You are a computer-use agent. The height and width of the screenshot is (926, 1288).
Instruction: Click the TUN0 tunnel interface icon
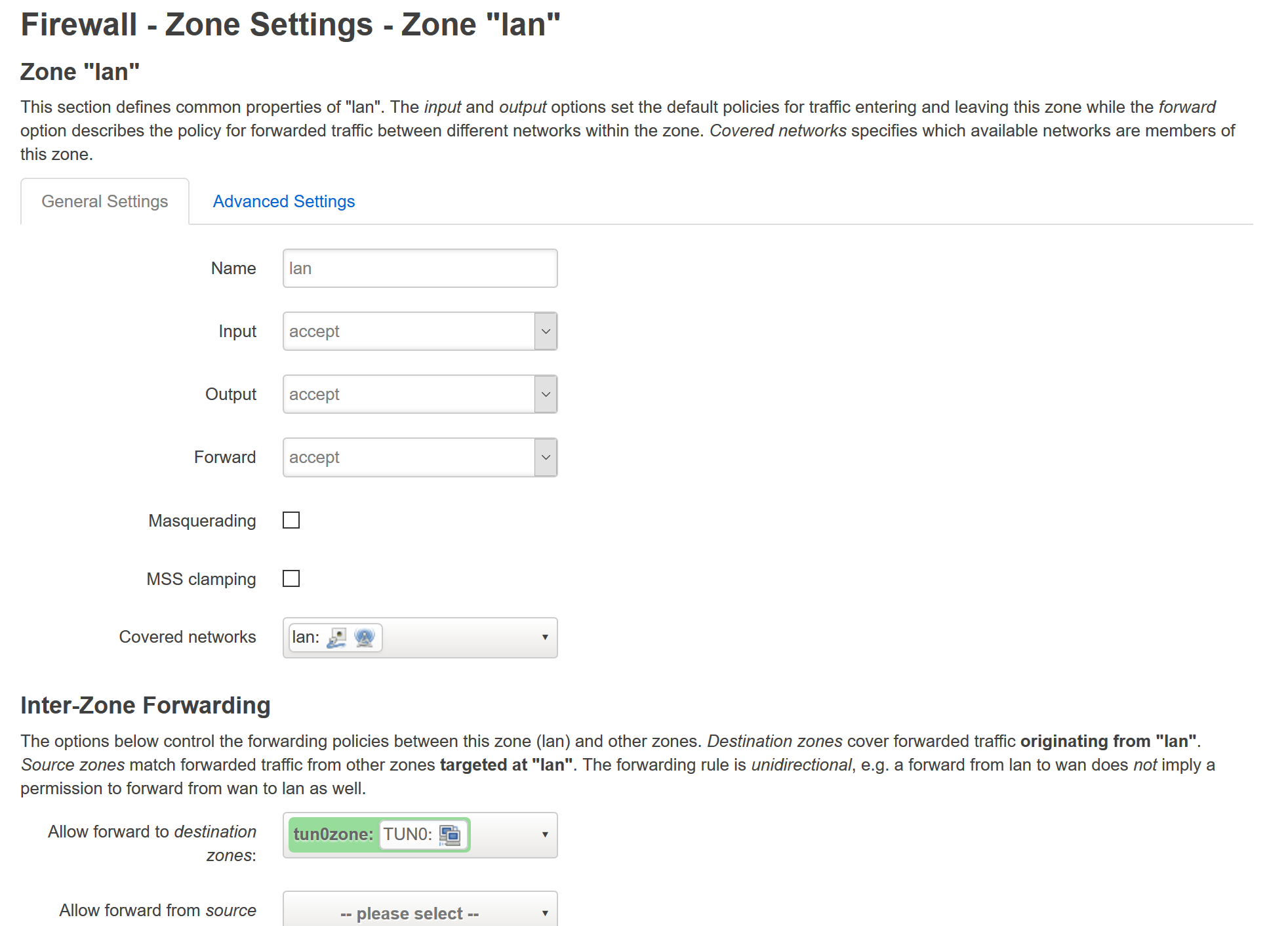tap(450, 835)
